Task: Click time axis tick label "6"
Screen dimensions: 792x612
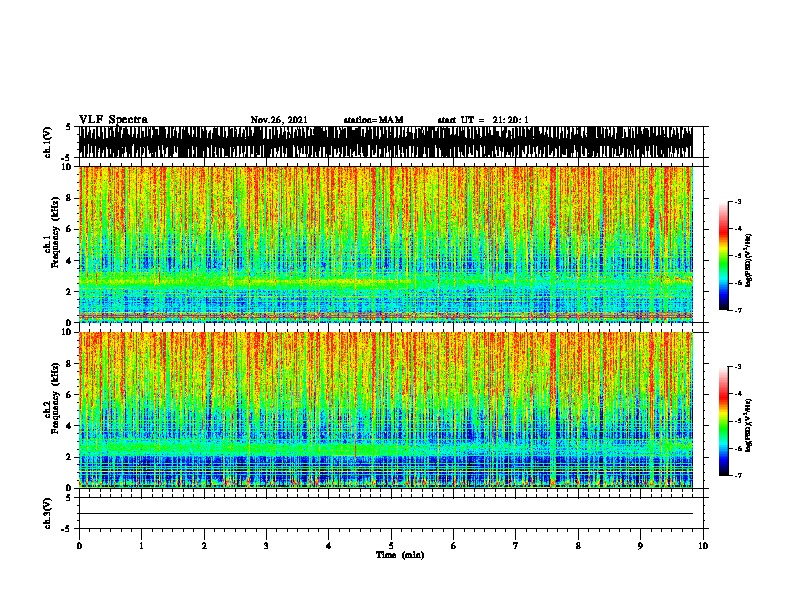Action: click(x=453, y=546)
